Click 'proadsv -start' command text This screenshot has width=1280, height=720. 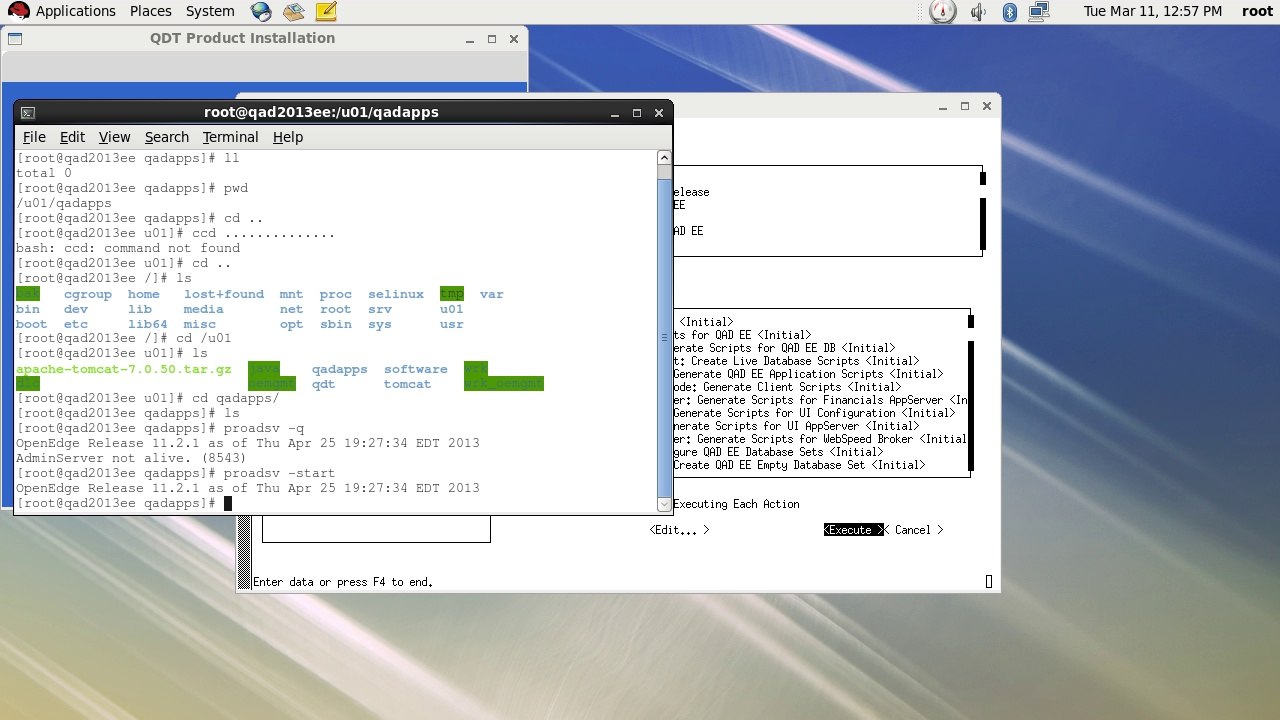[280, 473]
